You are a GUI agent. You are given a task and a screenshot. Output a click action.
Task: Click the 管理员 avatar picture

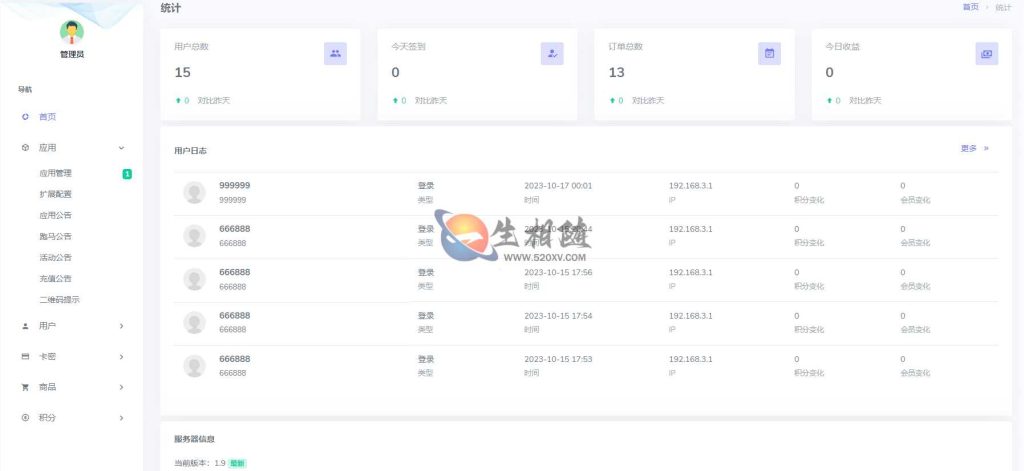[72, 32]
